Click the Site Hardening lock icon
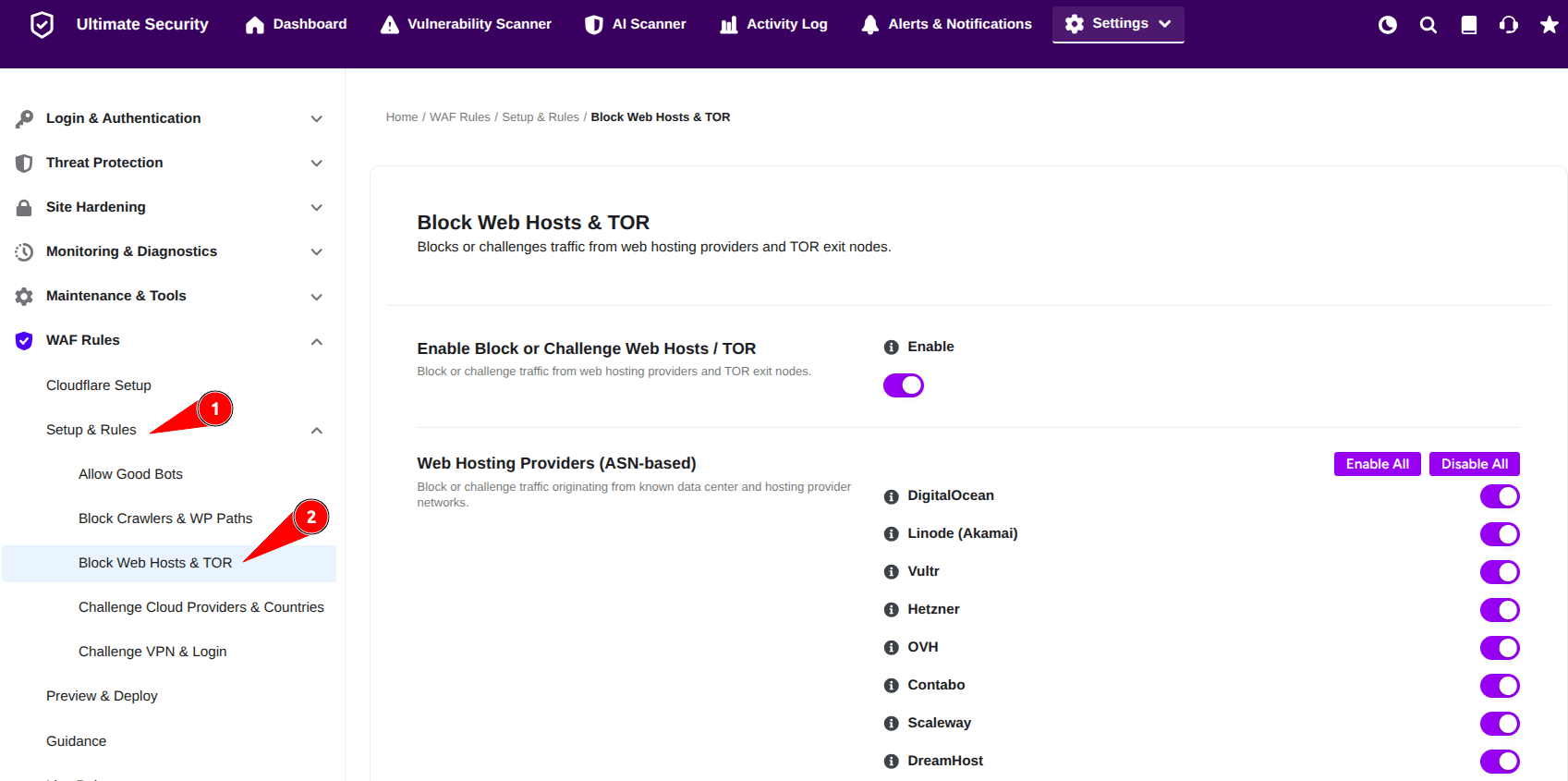The width and height of the screenshot is (1568, 781). (24, 207)
